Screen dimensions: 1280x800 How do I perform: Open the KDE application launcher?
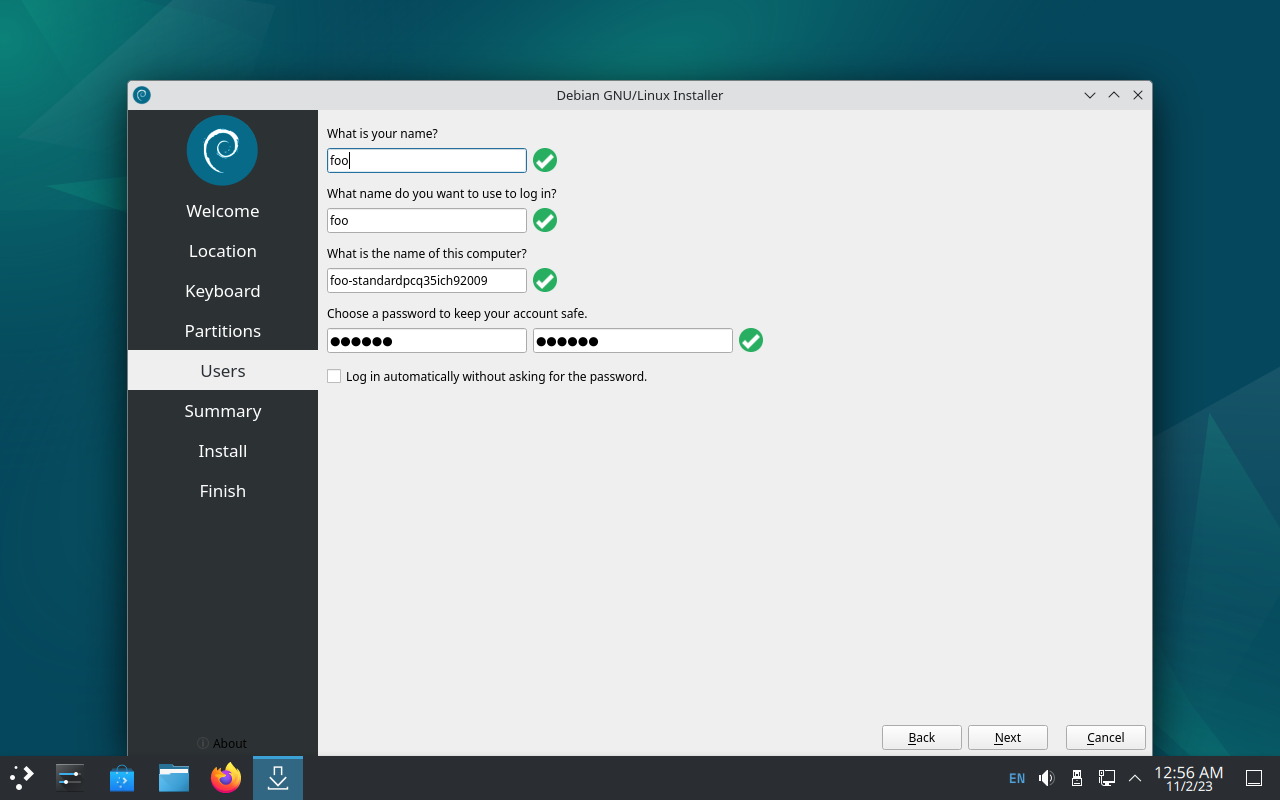[x=22, y=777]
